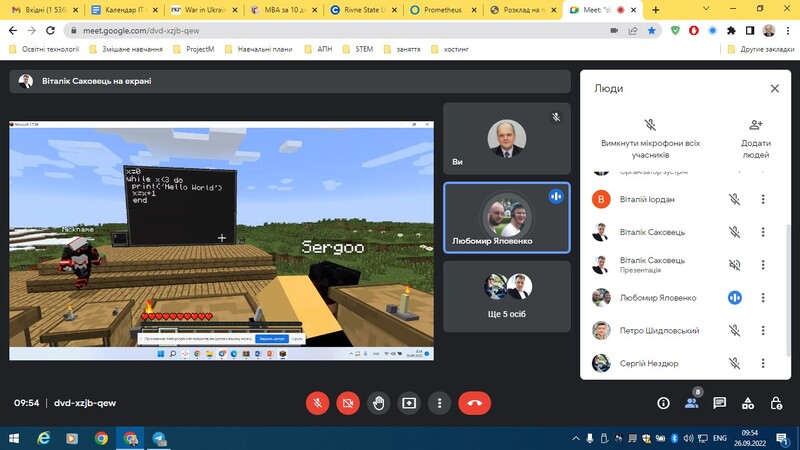Open Telegram from taskbar
This screenshot has width=800, height=450.
(159, 438)
